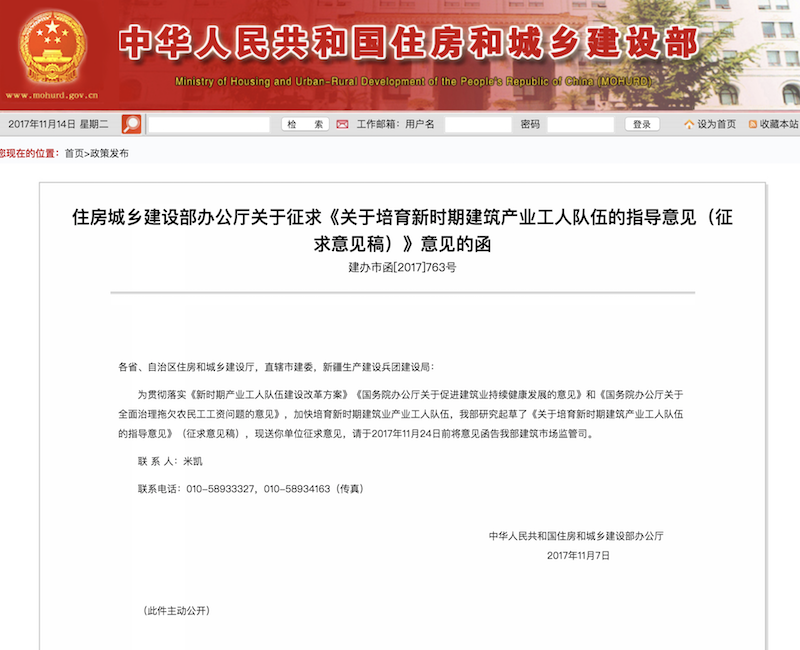This screenshot has width=800, height=650.
Task: Open the 首页 breadcrumb link
Action: pos(74,153)
